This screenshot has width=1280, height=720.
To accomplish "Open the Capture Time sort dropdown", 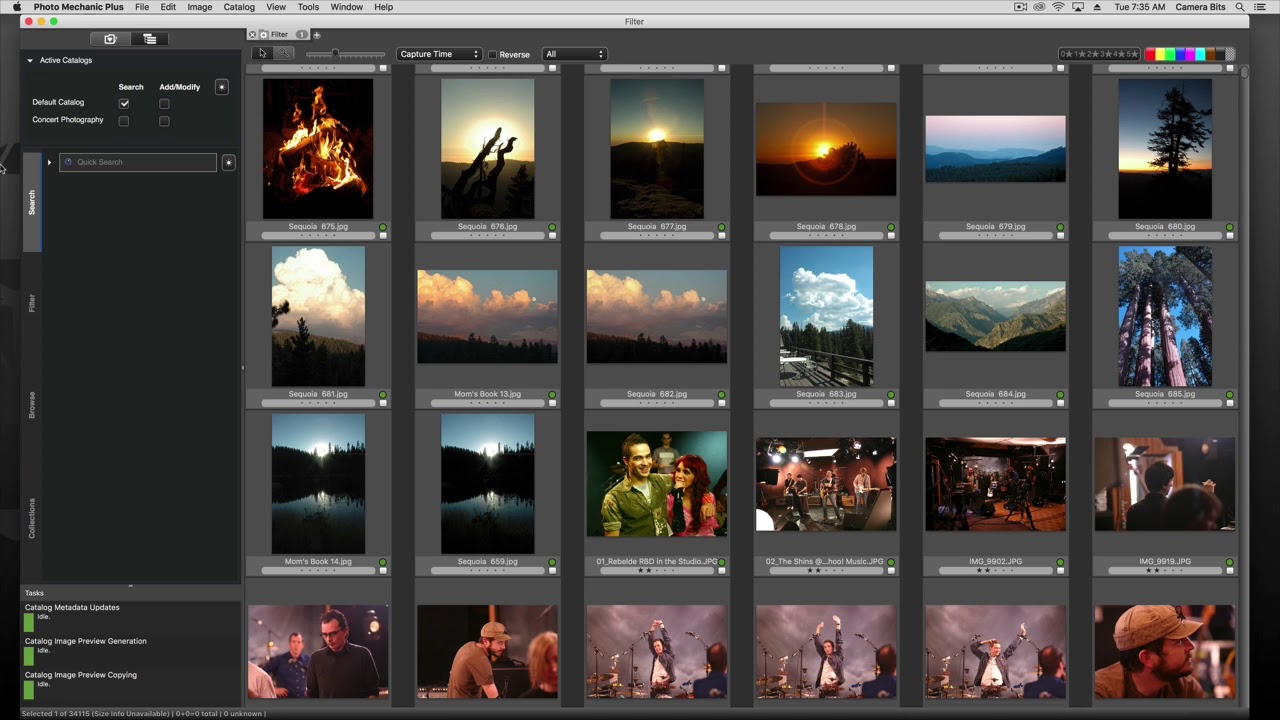I will 439,54.
